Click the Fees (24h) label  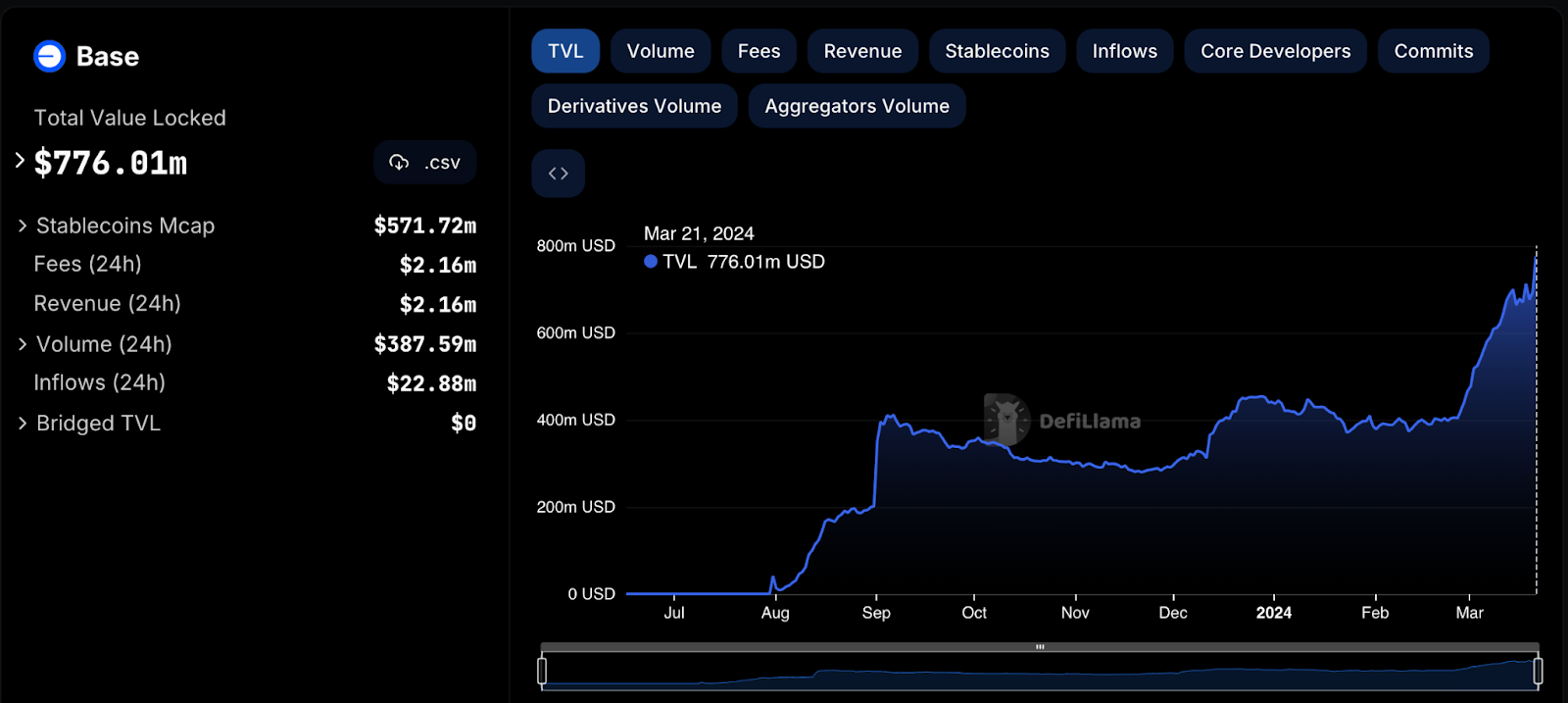pos(87,265)
